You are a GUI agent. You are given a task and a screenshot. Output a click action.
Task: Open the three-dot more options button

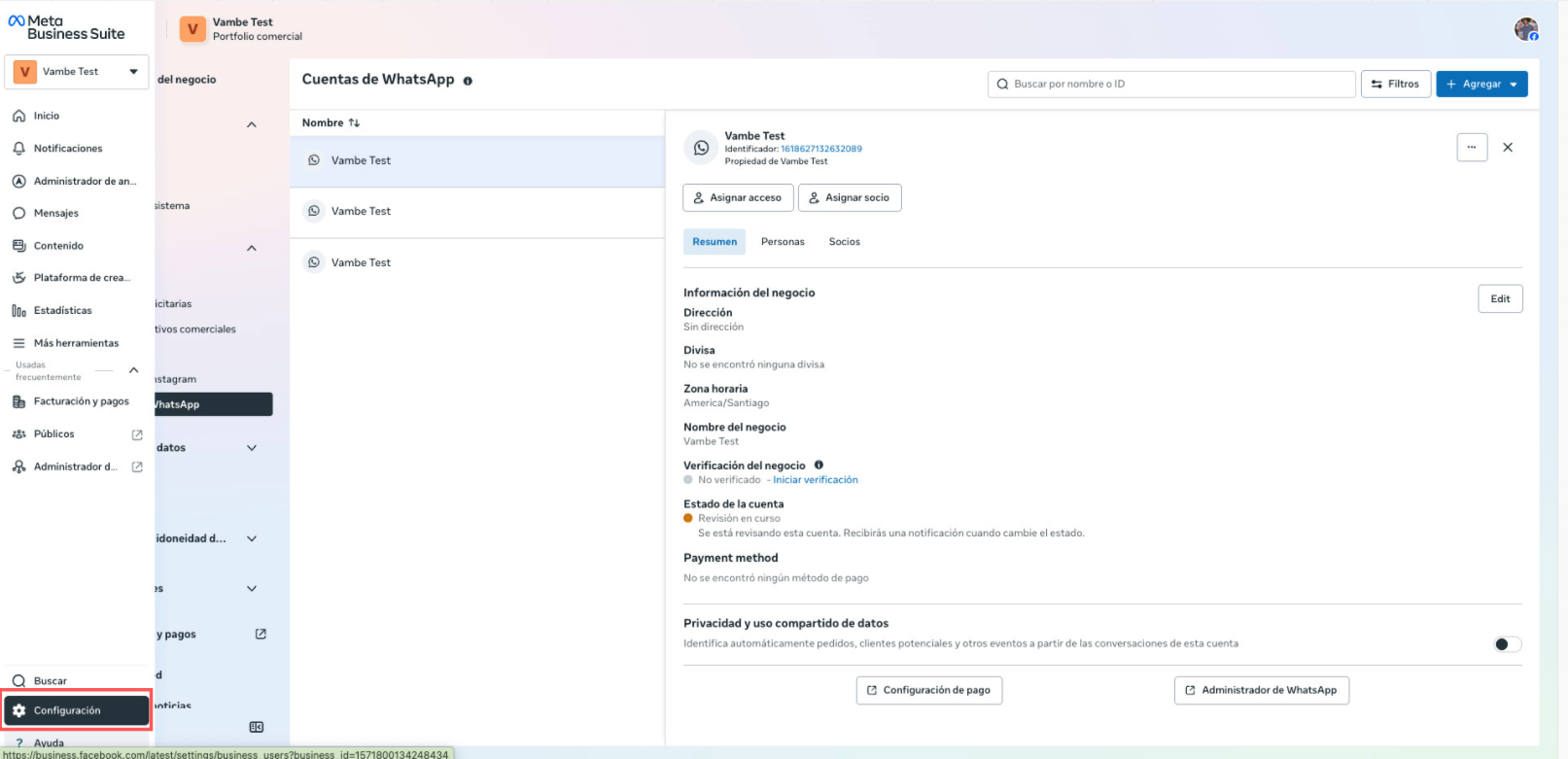(x=1471, y=148)
